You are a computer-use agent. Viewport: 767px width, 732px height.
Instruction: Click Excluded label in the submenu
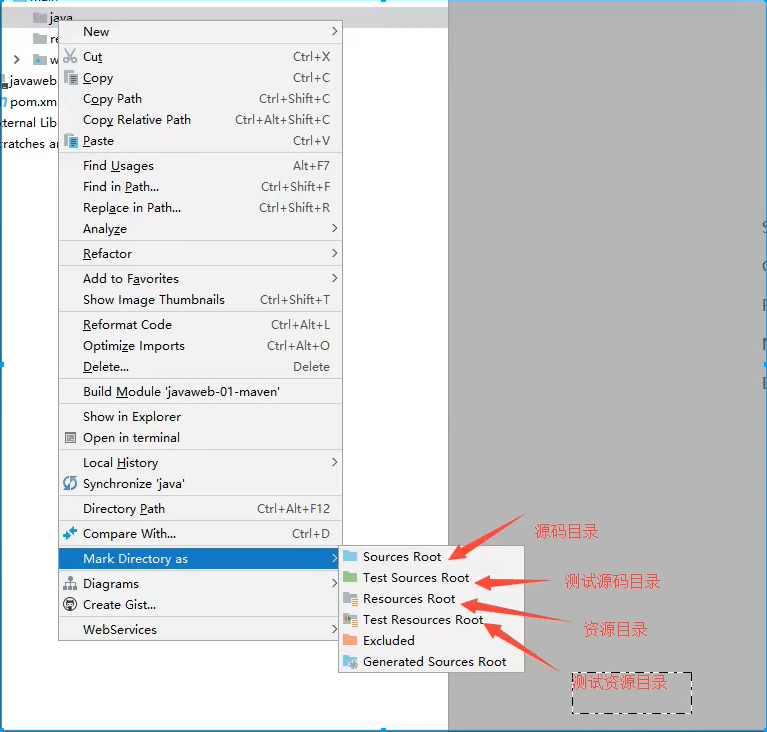388,640
